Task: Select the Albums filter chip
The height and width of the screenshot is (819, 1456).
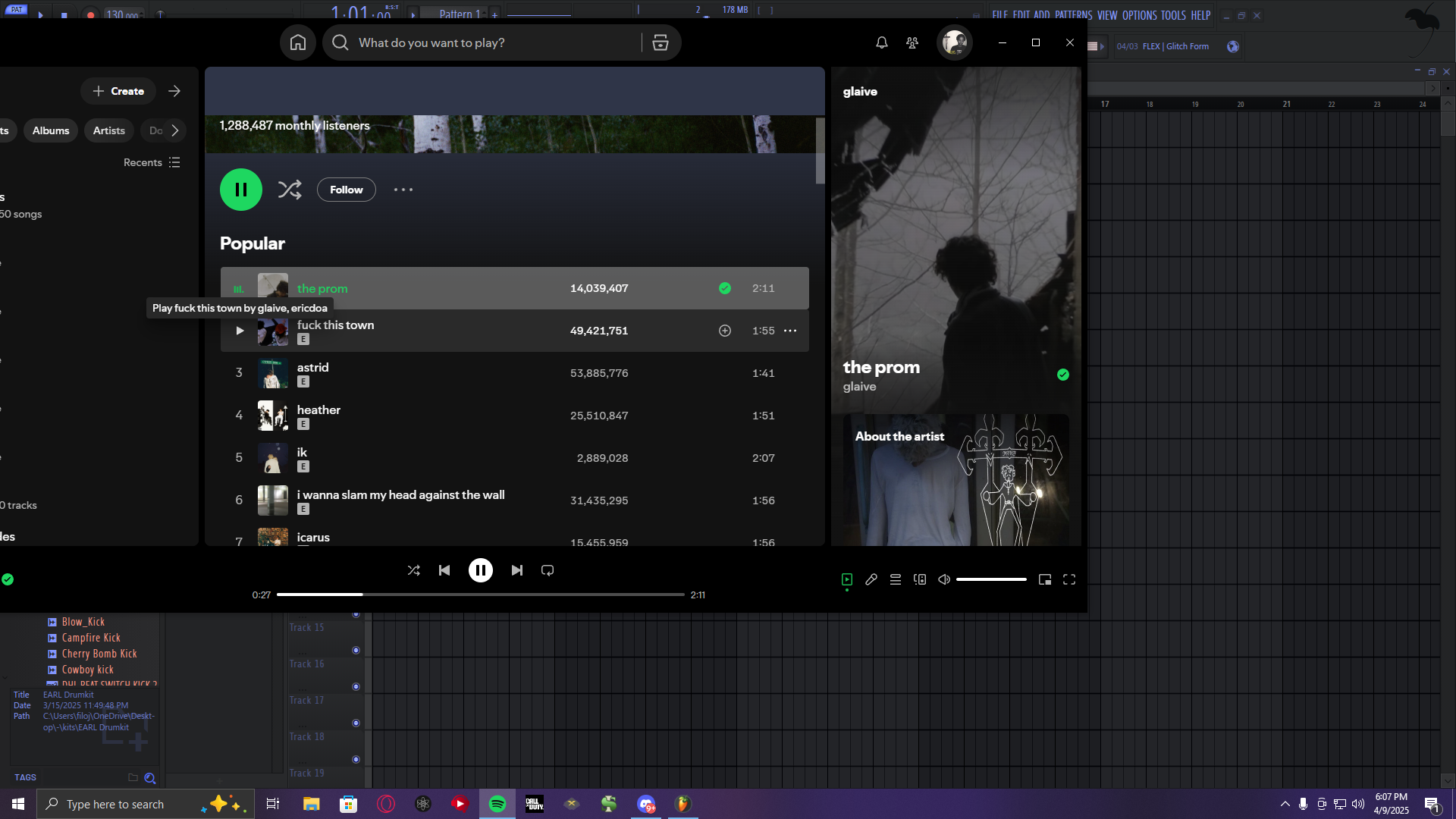Action: (51, 130)
